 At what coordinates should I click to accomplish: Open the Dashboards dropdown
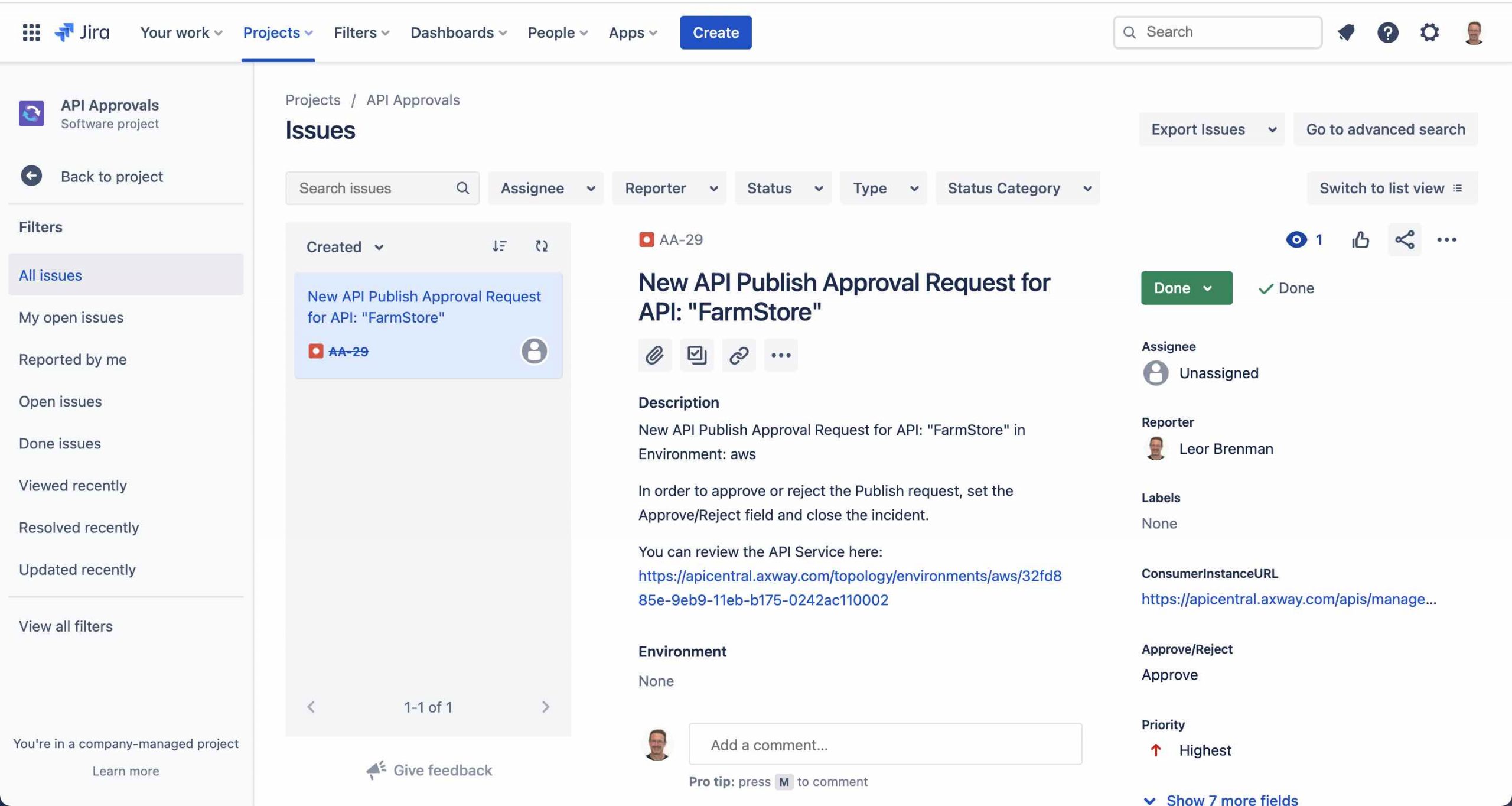458,32
